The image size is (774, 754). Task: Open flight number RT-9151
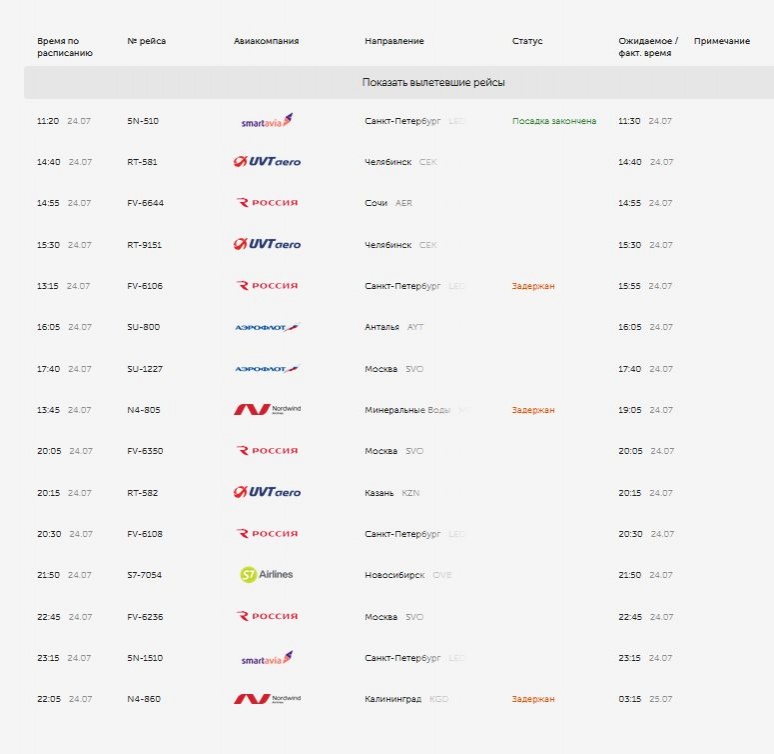(144, 245)
